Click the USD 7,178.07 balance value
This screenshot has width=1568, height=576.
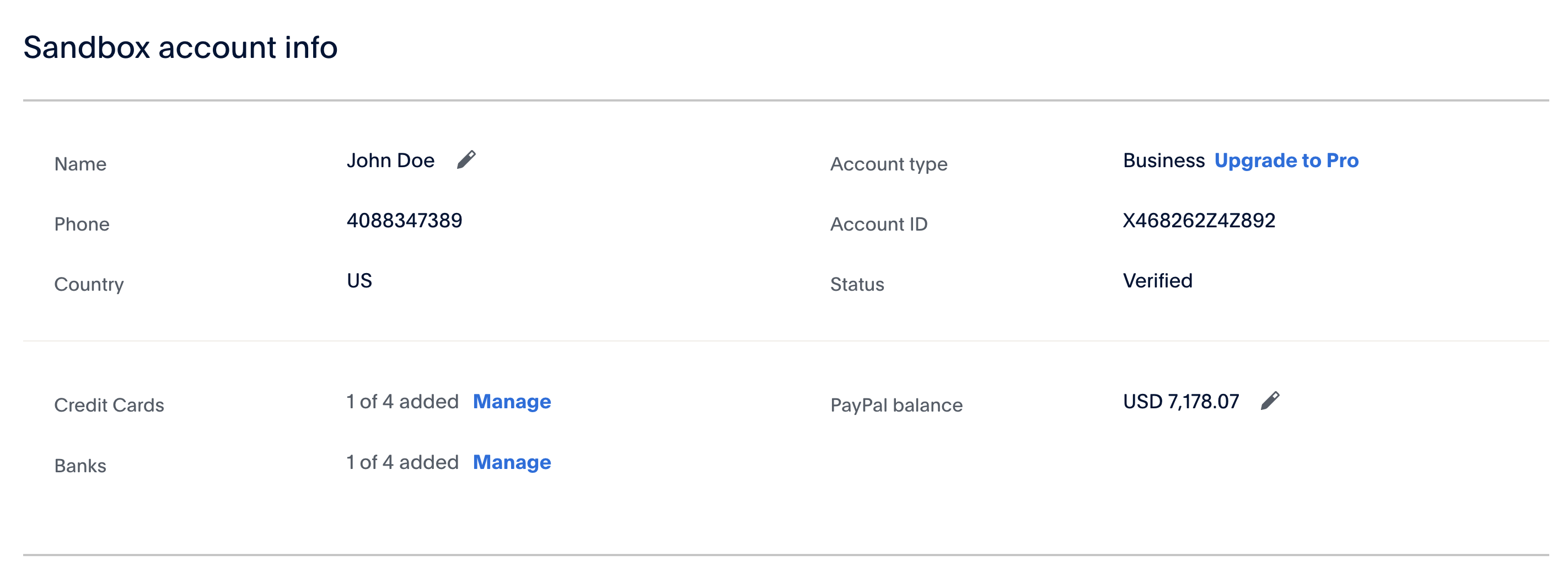pyautogui.click(x=1181, y=402)
